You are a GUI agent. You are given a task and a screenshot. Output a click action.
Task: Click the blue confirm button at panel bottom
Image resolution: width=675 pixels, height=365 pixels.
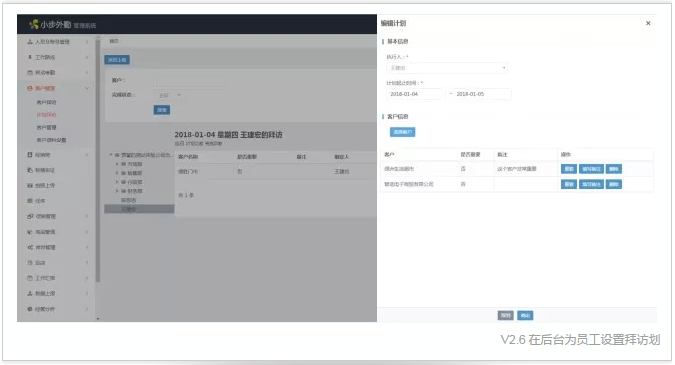tap(525, 316)
